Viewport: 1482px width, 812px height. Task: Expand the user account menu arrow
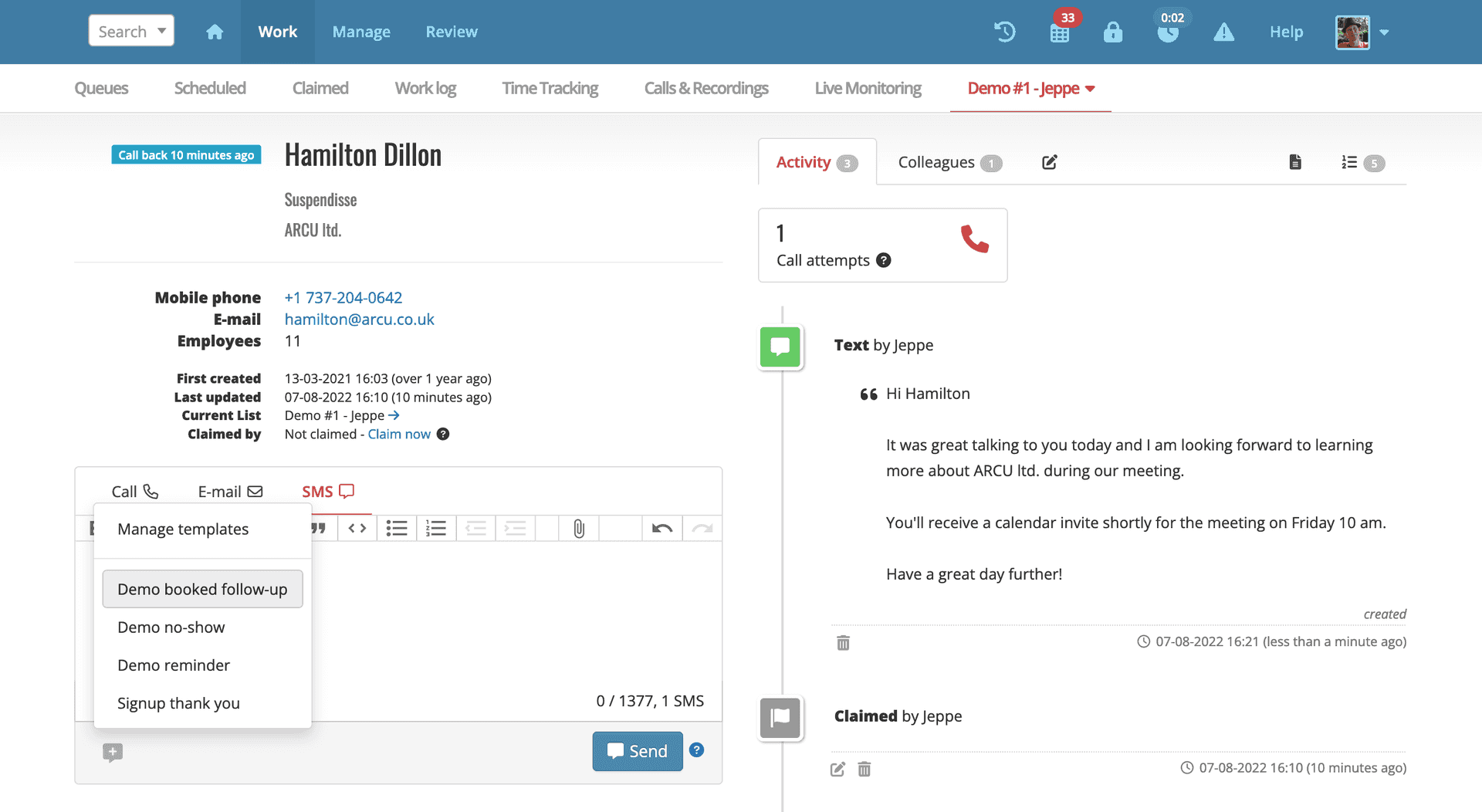(x=1384, y=32)
